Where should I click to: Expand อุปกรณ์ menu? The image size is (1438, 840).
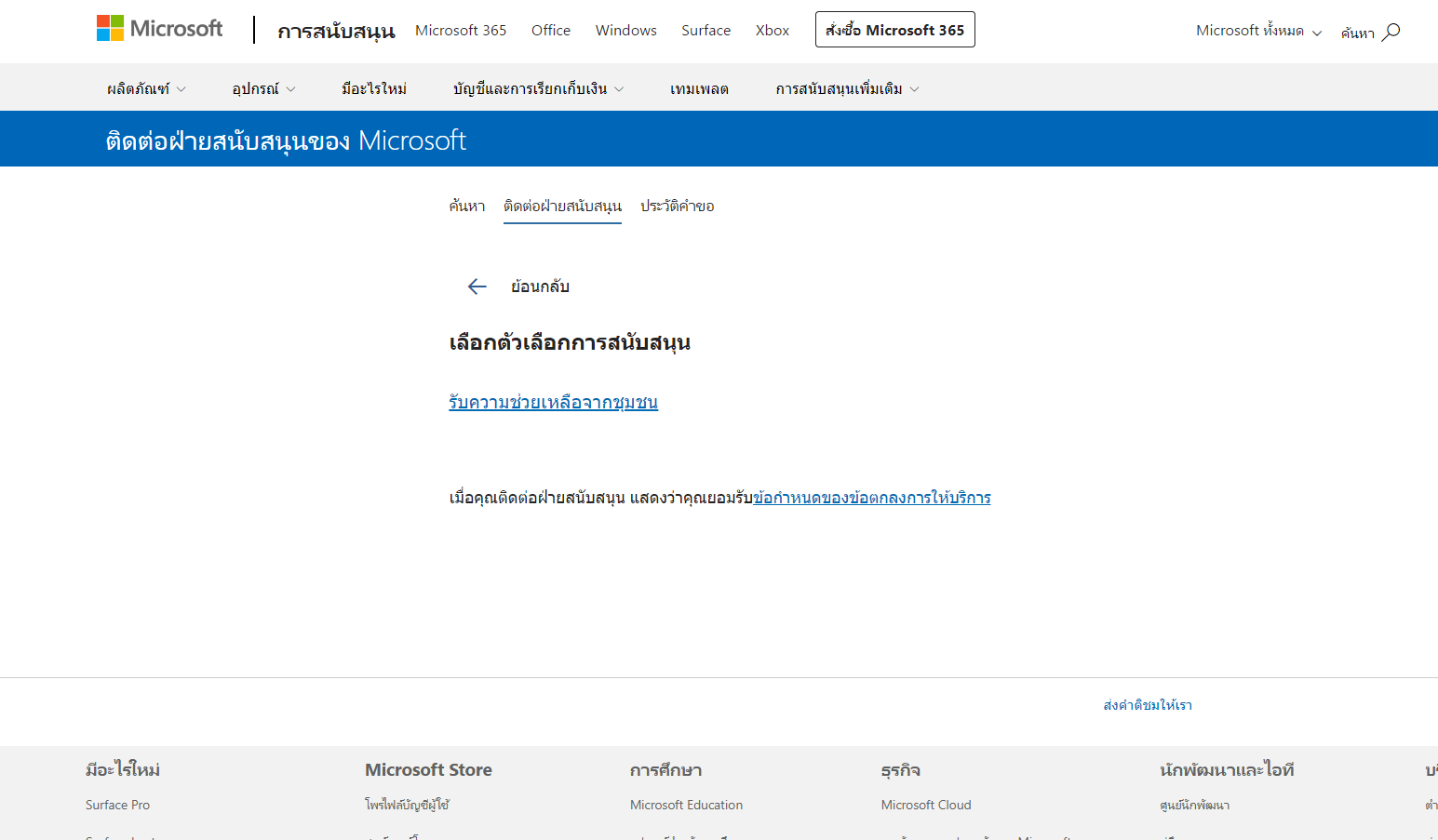[x=263, y=88]
